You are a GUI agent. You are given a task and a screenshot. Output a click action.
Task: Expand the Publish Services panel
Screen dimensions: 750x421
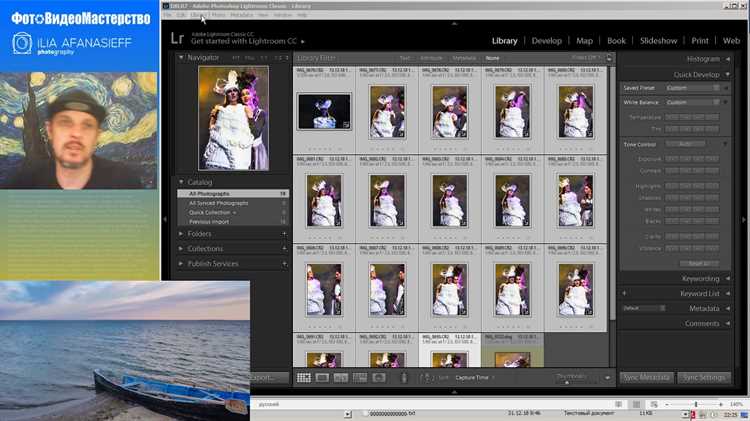click(x=181, y=264)
